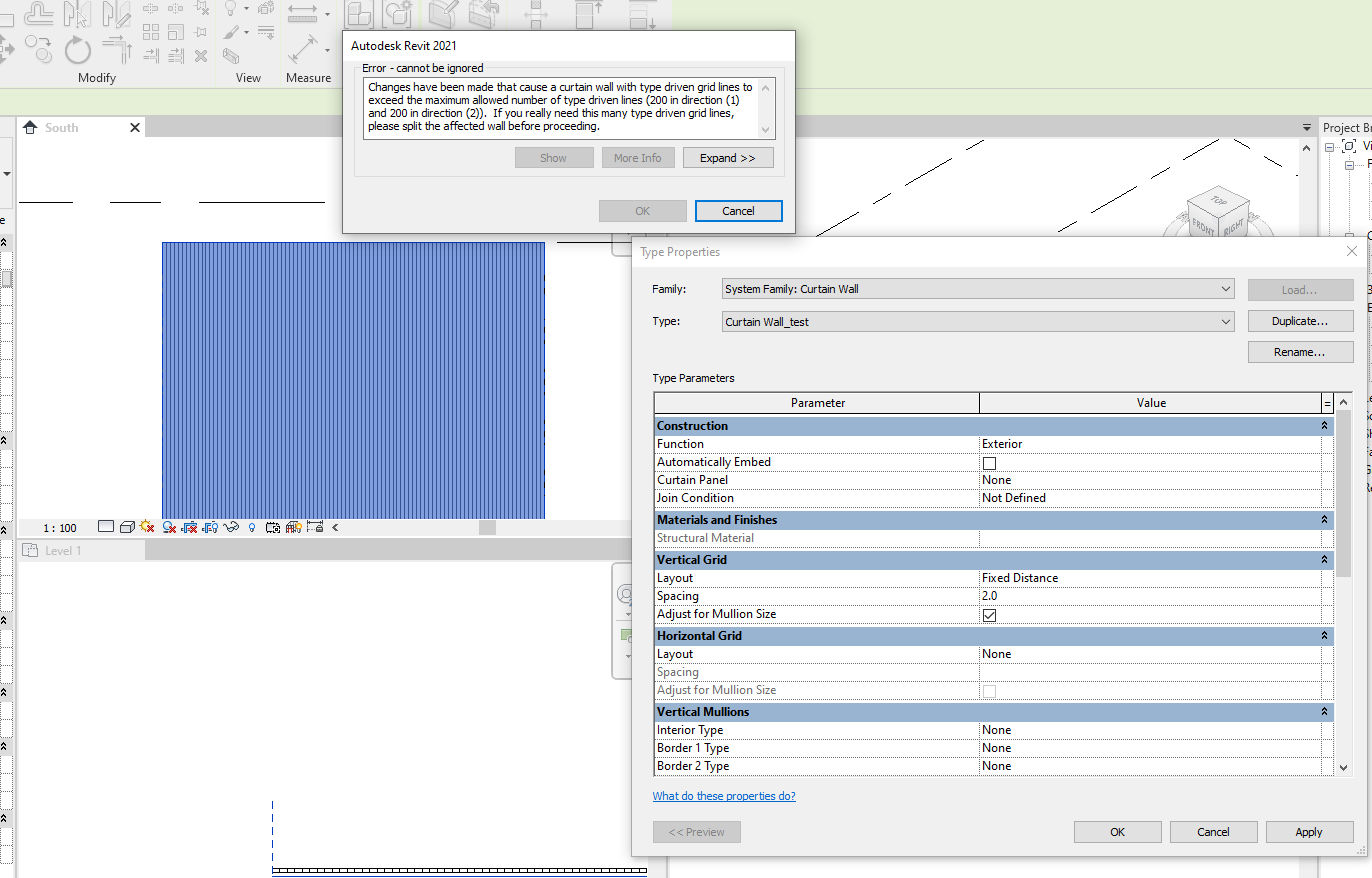Click Duplicate in the Type Properties dialog

[1300, 320]
